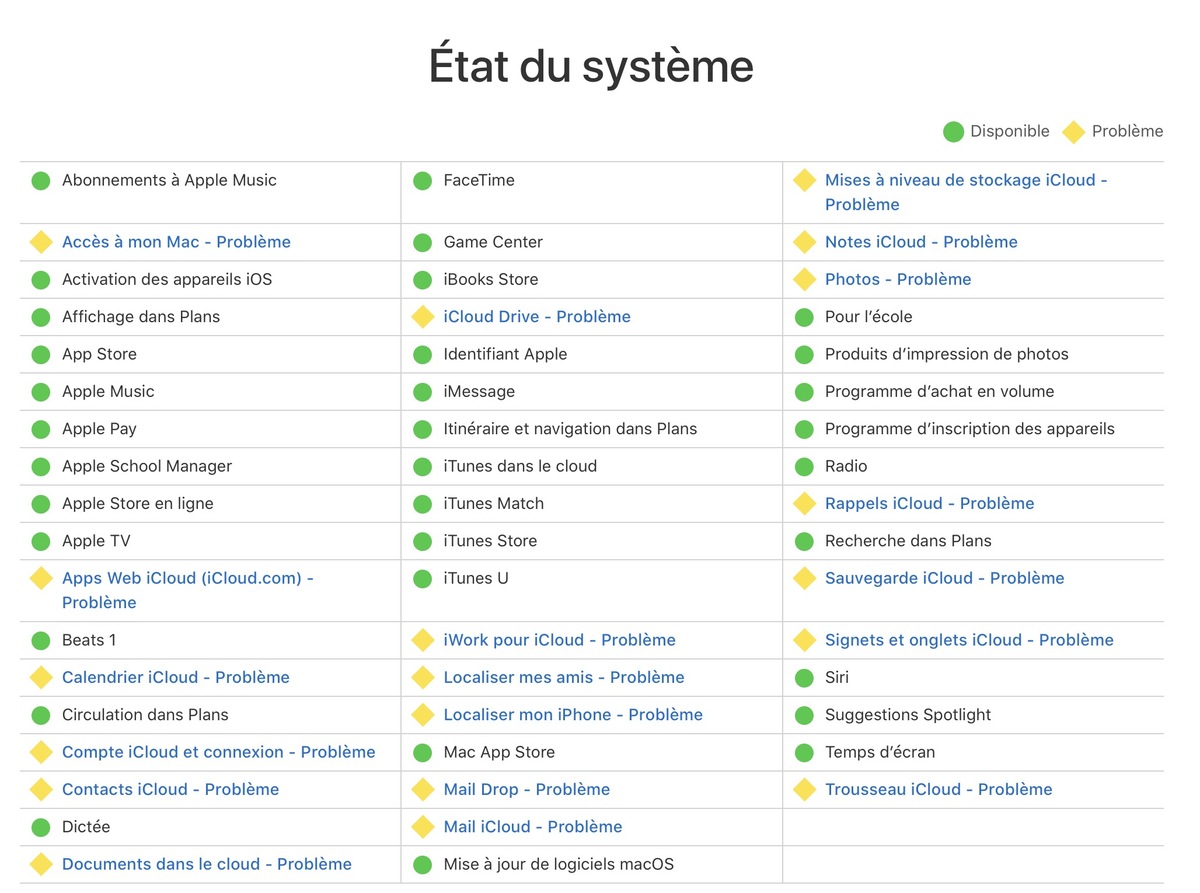Open Mises à niveau de stockage iCloud link

[965, 181]
